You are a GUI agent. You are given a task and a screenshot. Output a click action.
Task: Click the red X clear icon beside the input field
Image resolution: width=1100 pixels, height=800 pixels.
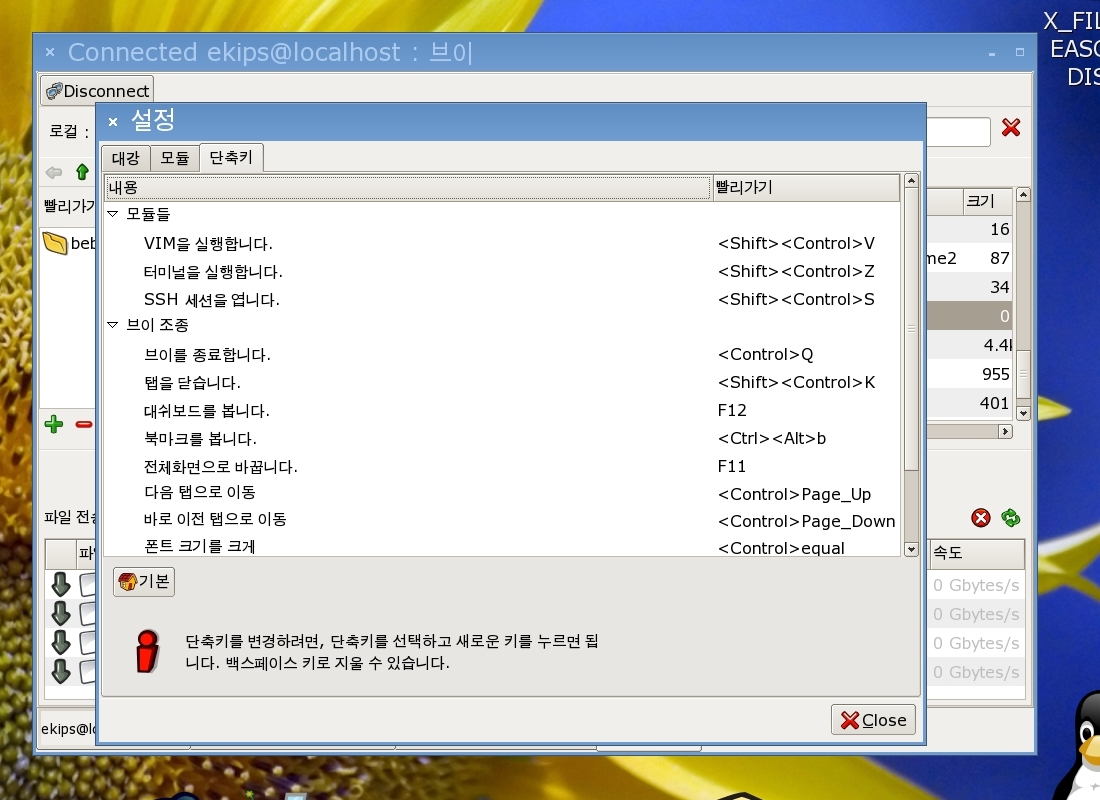pyautogui.click(x=1011, y=128)
